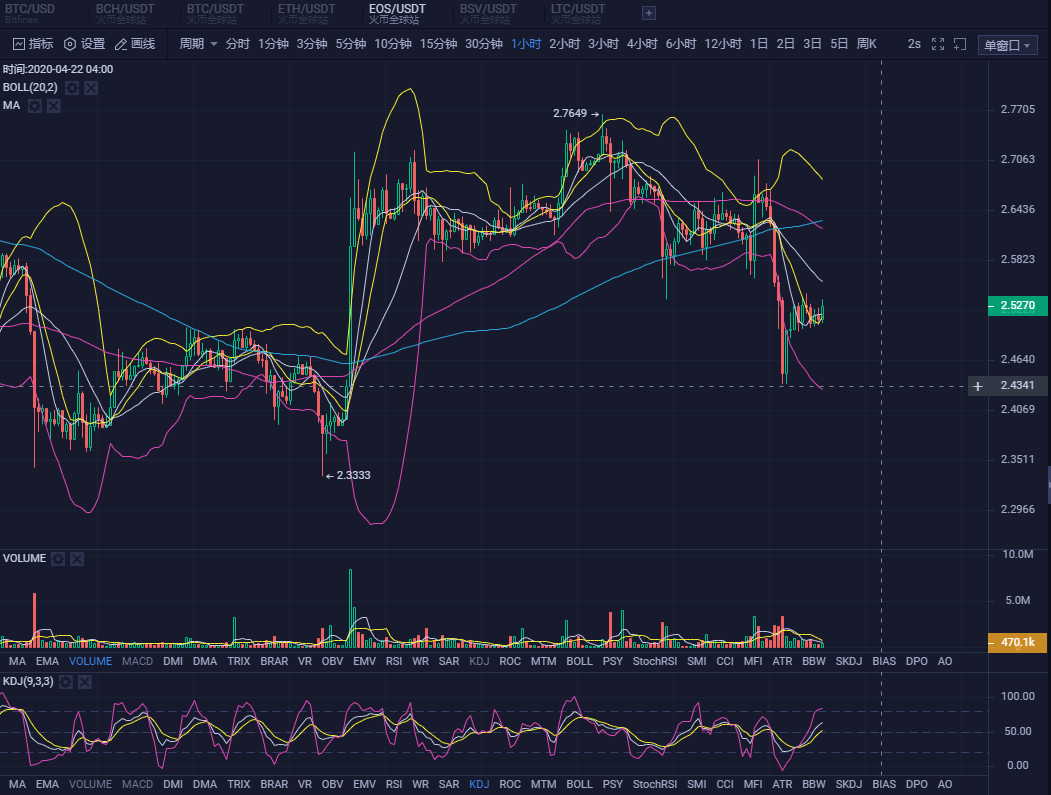Toggle MACD indicator in volume panel row

[137, 661]
